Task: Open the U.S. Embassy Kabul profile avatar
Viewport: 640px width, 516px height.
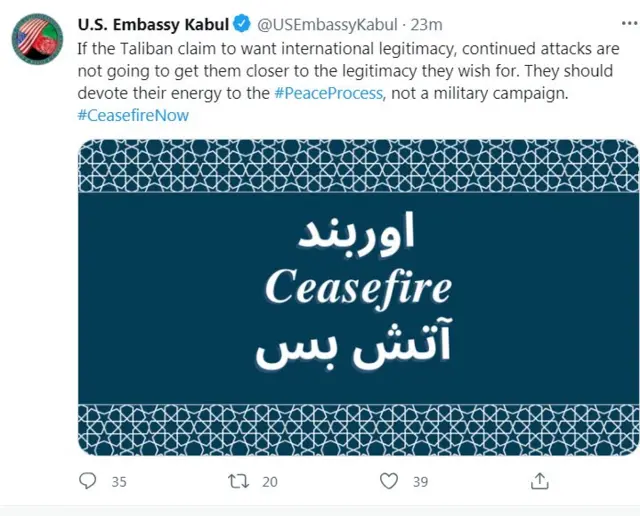Action: pyautogui.click(x=39, y=39)
